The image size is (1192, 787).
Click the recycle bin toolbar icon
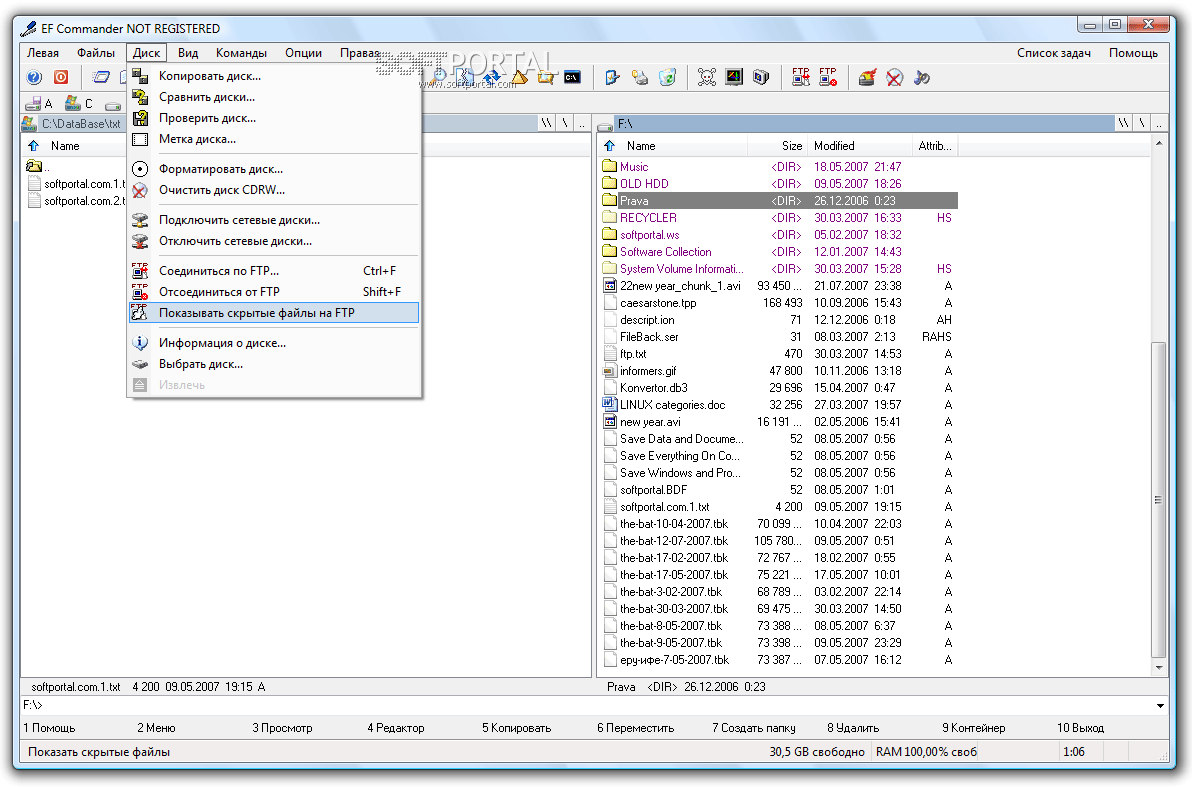(668, 77)
